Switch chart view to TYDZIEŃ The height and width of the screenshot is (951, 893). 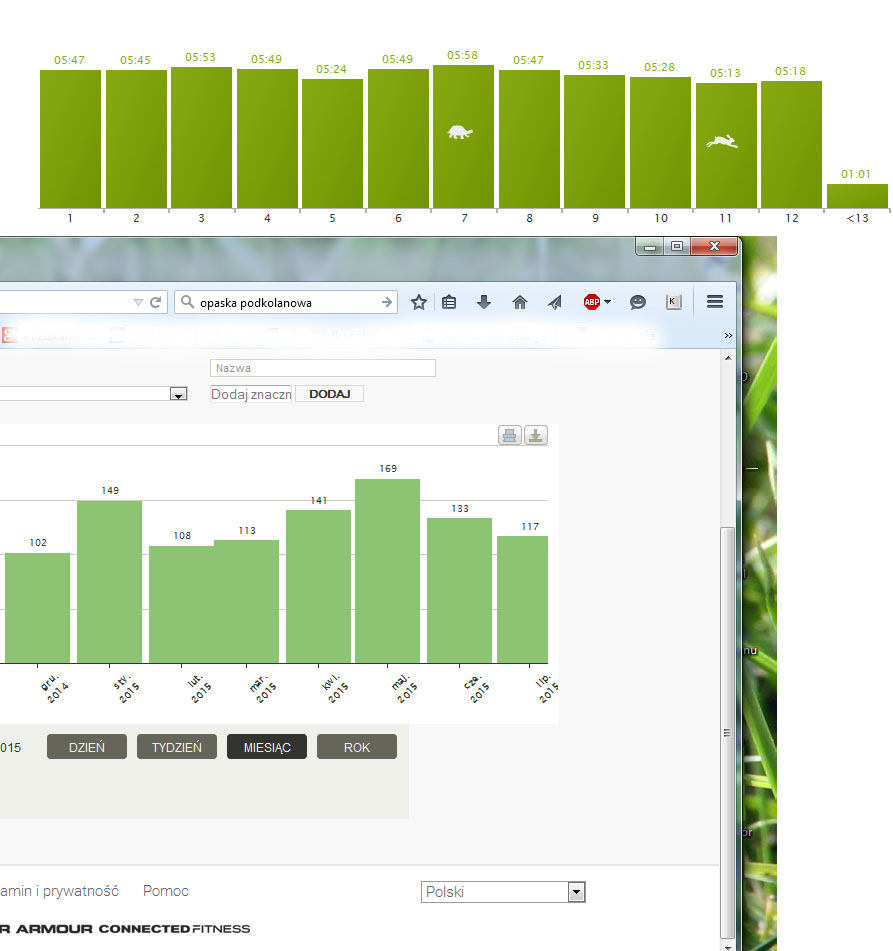point(176,747)
